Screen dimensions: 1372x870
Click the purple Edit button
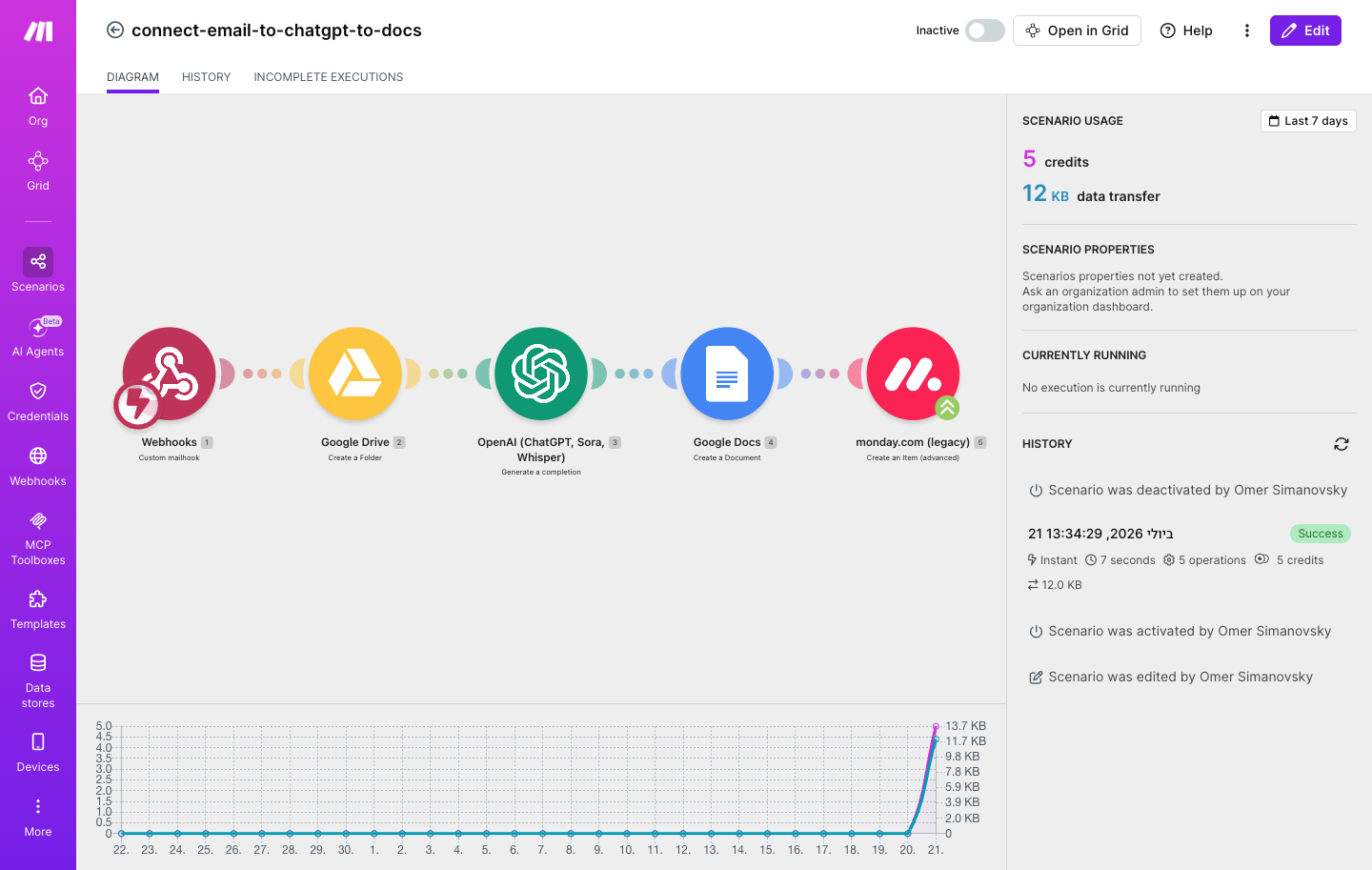(x=1305, y=30)
